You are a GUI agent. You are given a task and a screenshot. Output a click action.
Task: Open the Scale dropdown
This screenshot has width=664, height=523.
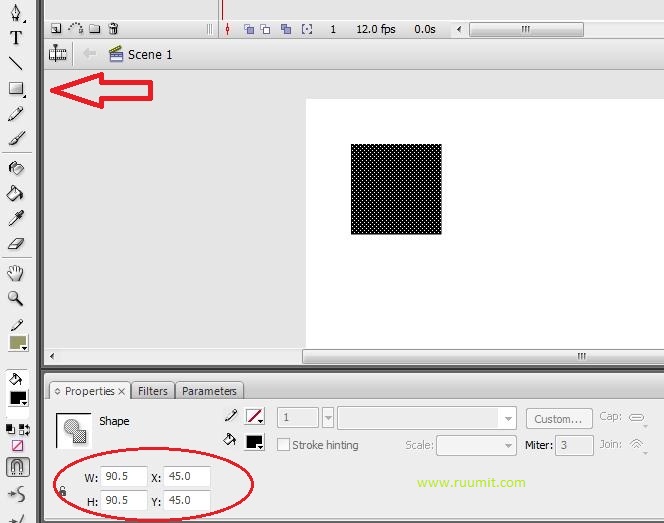click(x=476, y=446)
